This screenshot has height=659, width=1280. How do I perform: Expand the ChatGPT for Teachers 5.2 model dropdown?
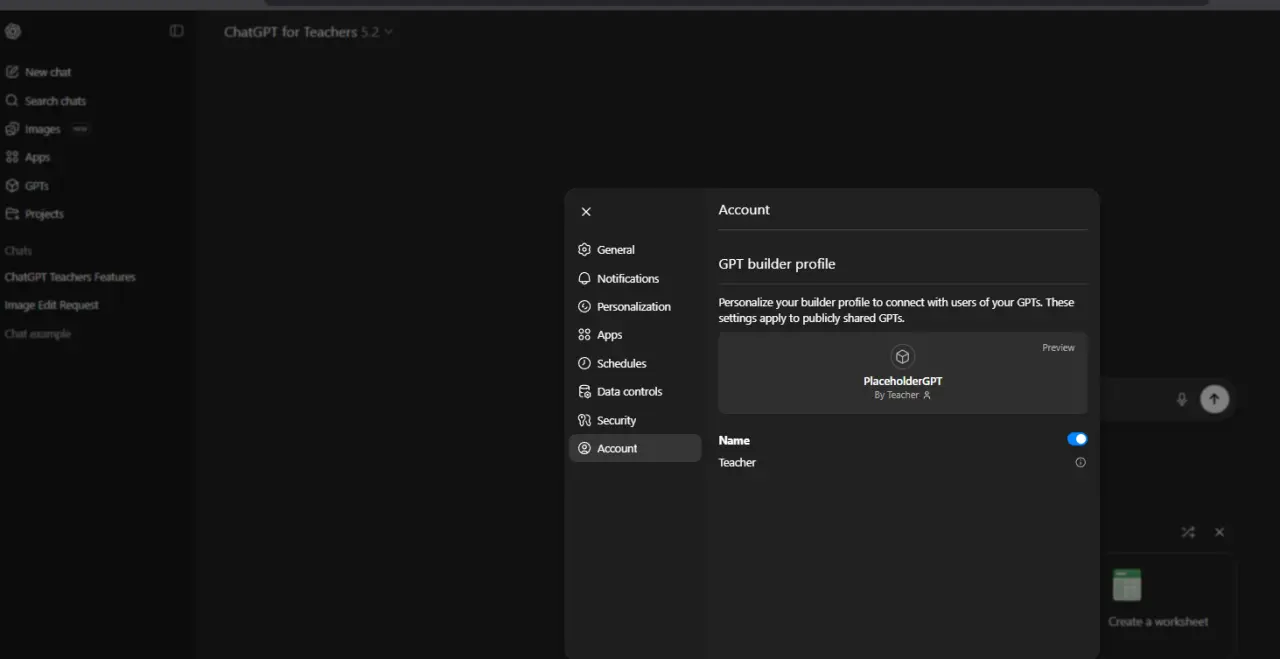(x=308, y=32)
